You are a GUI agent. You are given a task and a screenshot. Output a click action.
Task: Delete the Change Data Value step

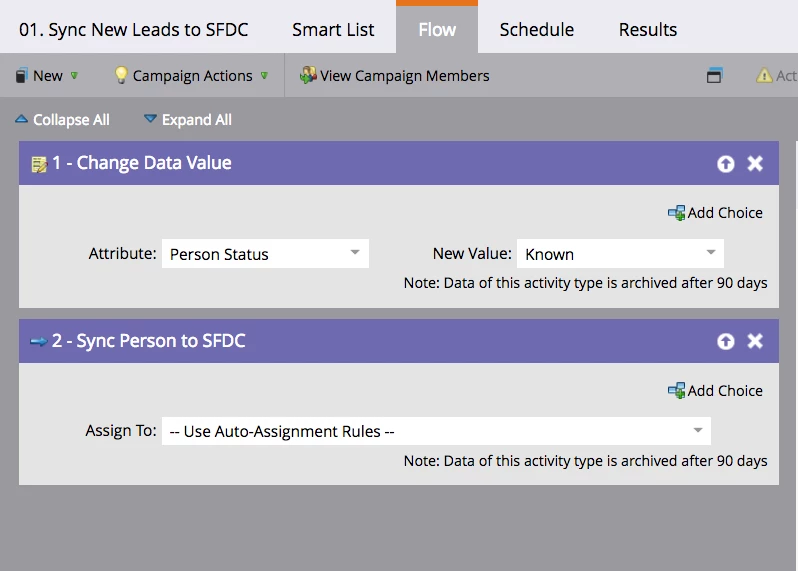click(x=755, y=164)
